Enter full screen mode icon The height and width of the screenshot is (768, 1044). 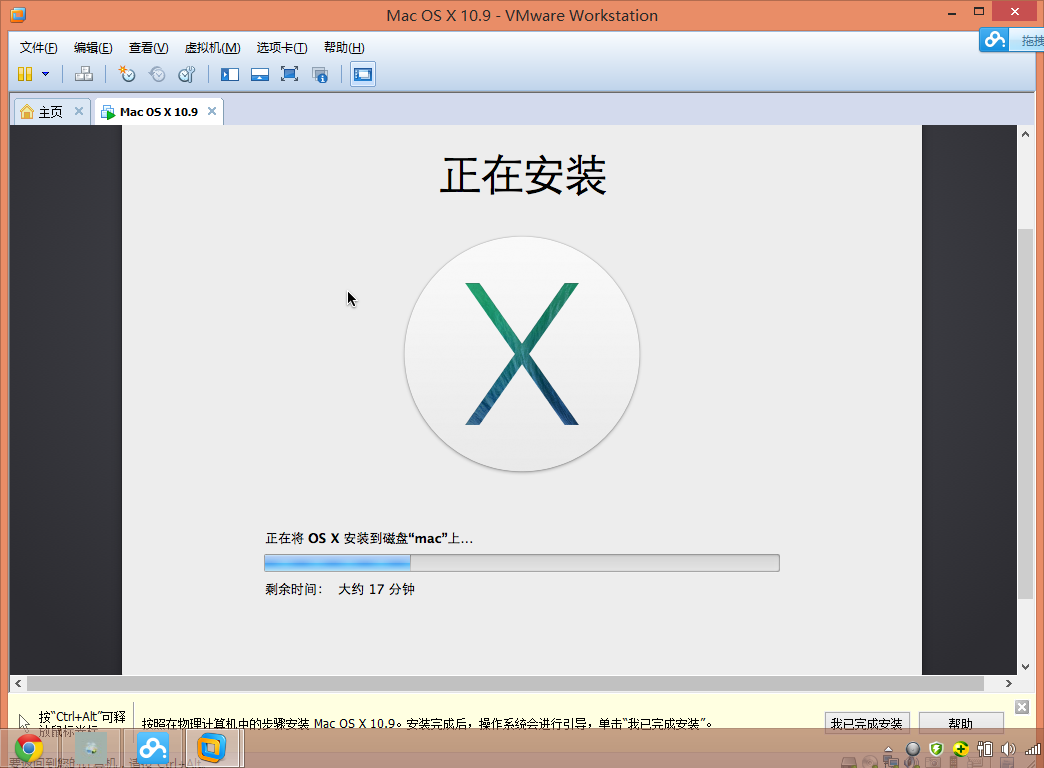tap(289, 74)
